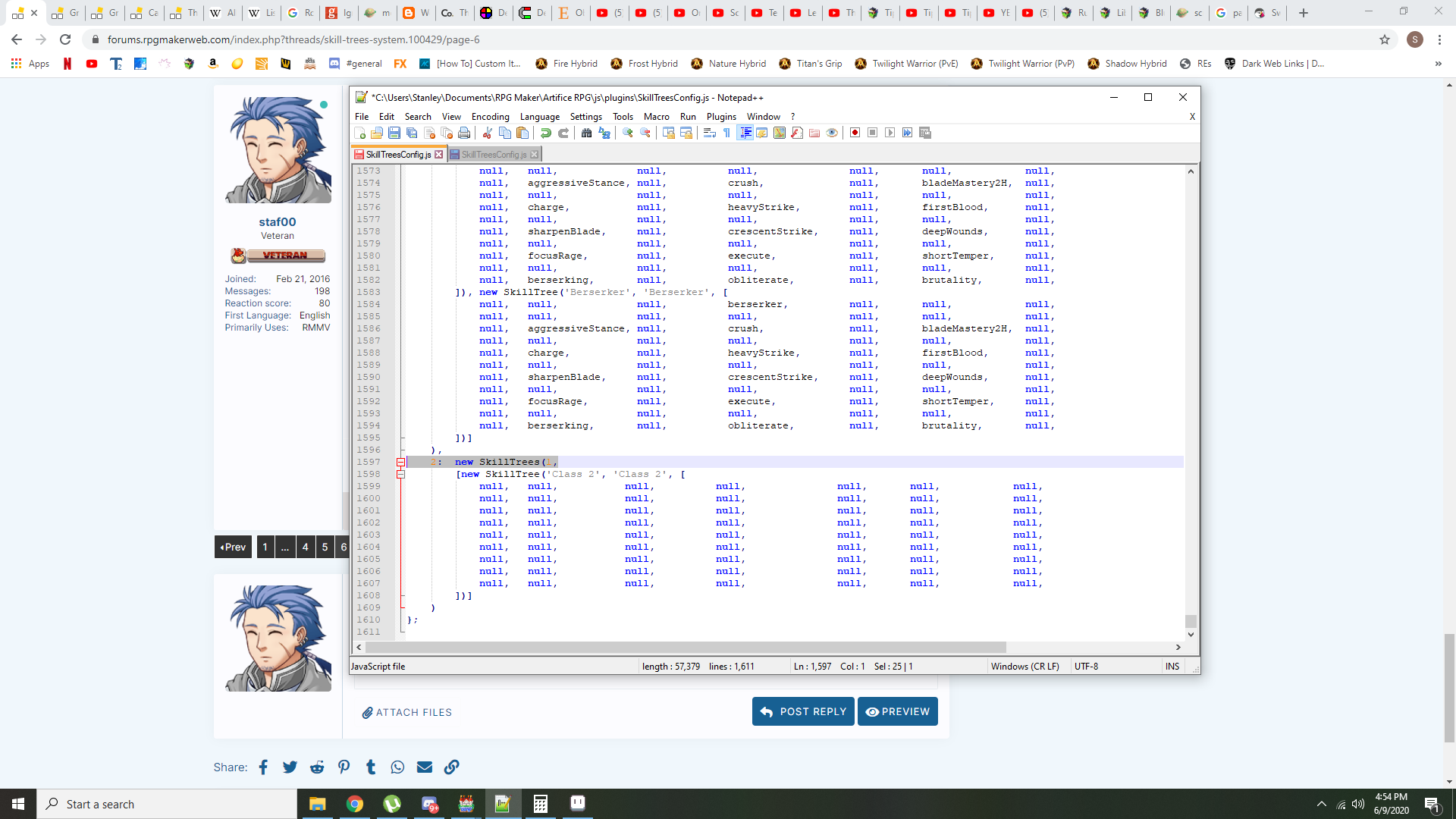The image size is (1456, 819).
Task: Click the Post Reply button
Action: [x=803, y=711]
